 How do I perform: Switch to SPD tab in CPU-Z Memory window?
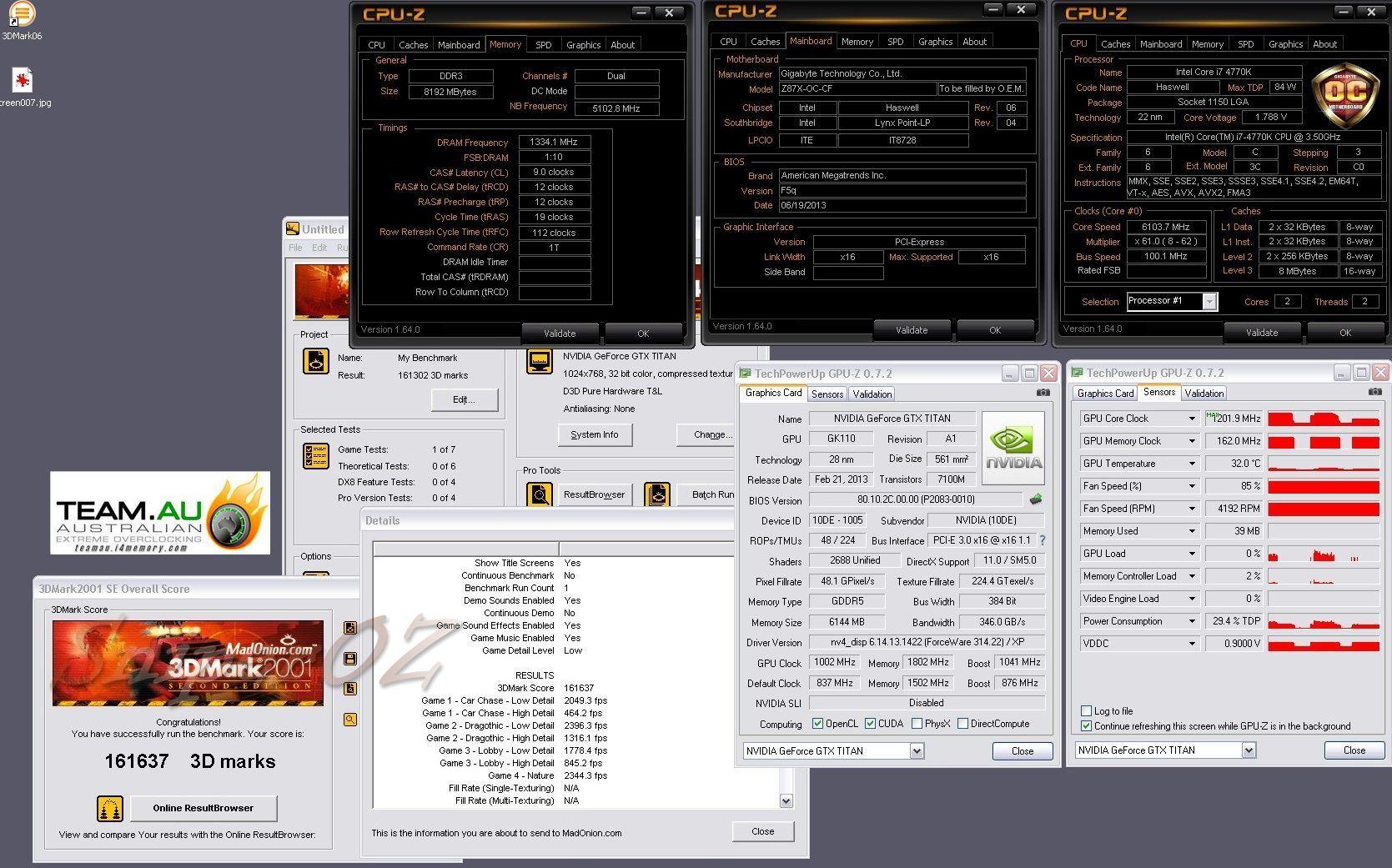544,45
